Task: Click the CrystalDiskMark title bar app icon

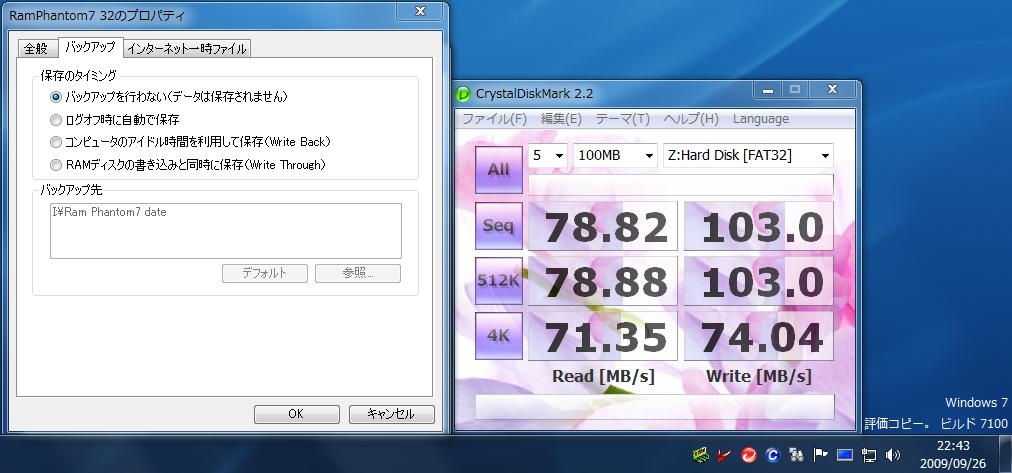Action: 463,94
